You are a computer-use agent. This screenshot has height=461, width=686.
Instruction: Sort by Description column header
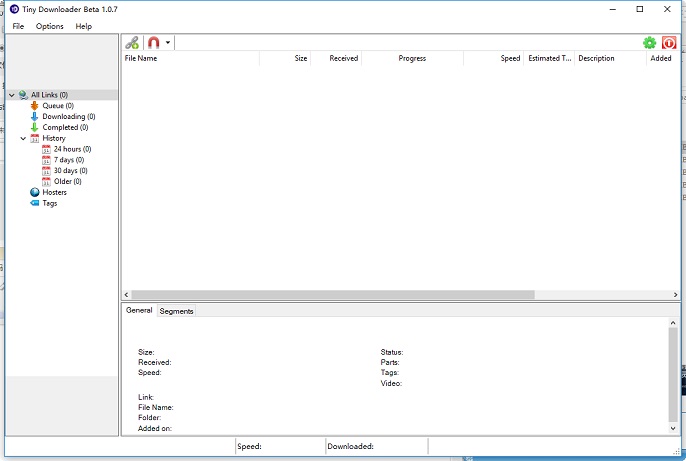610,58
